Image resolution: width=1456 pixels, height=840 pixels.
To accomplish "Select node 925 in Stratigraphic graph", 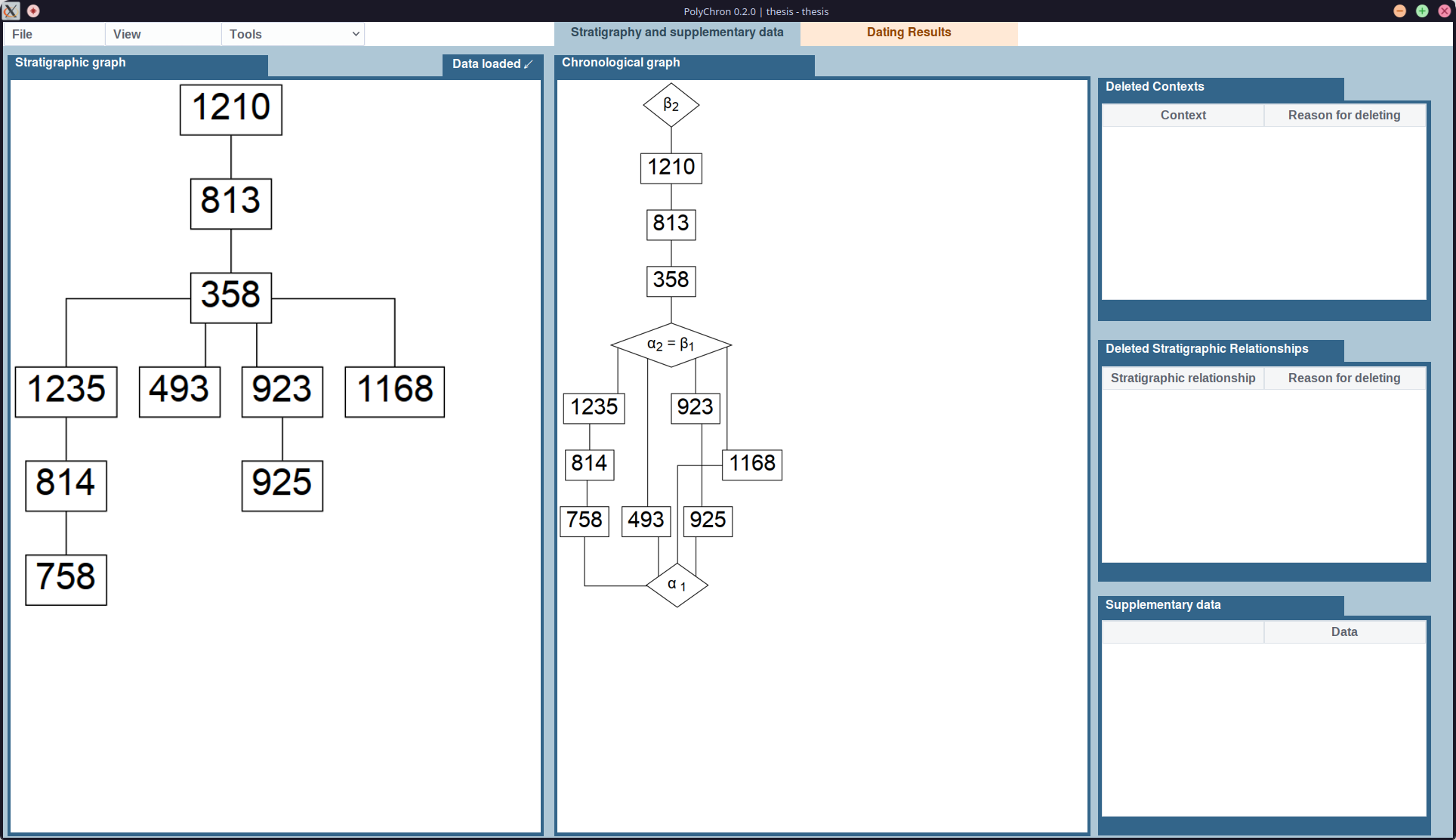I will coord(282,486).
